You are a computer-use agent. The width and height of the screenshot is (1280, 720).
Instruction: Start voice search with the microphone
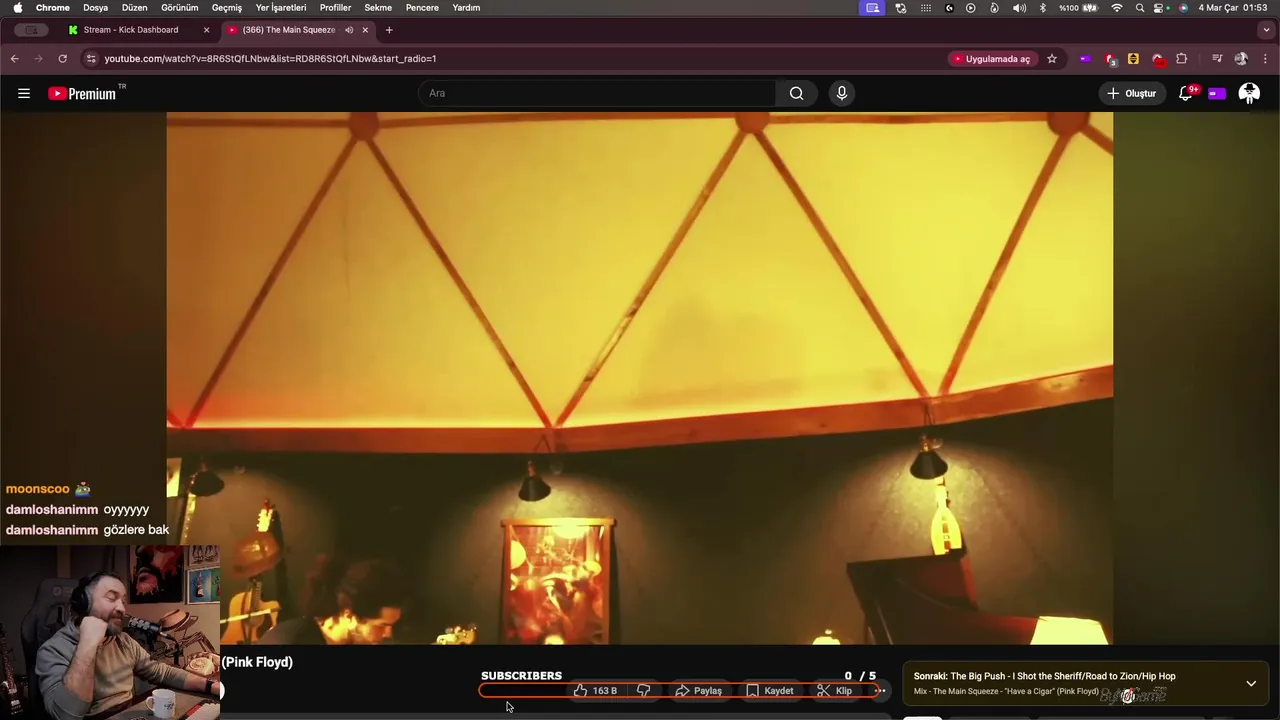(x=842, y=93)
